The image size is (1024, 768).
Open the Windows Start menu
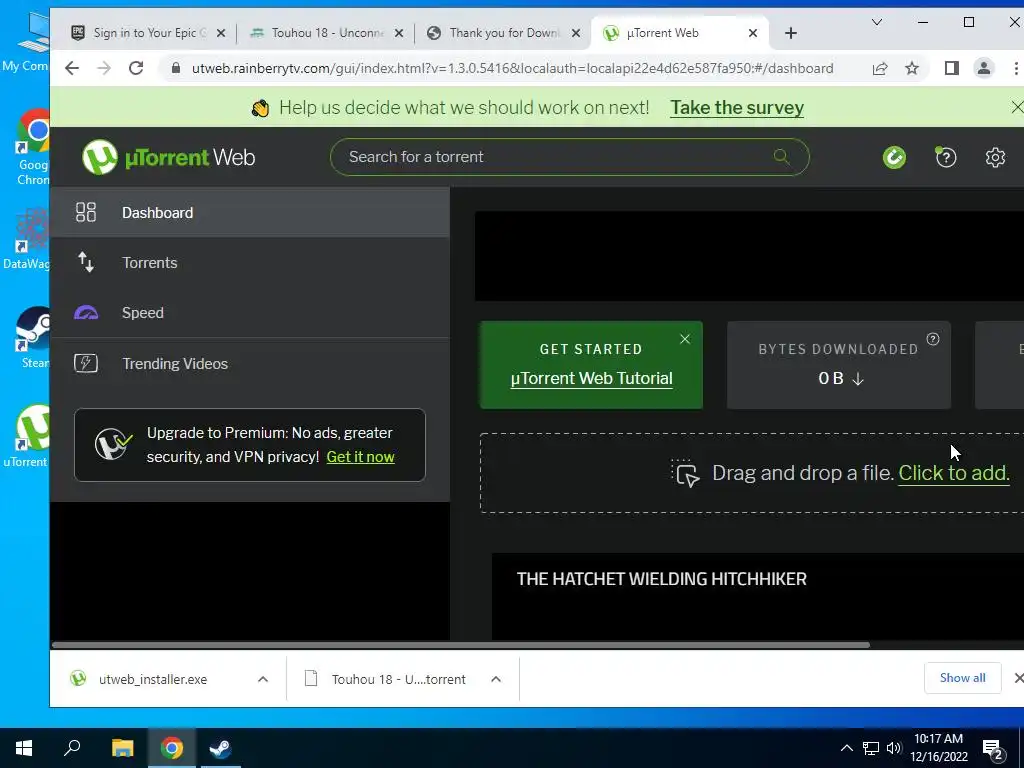[24, 748]
